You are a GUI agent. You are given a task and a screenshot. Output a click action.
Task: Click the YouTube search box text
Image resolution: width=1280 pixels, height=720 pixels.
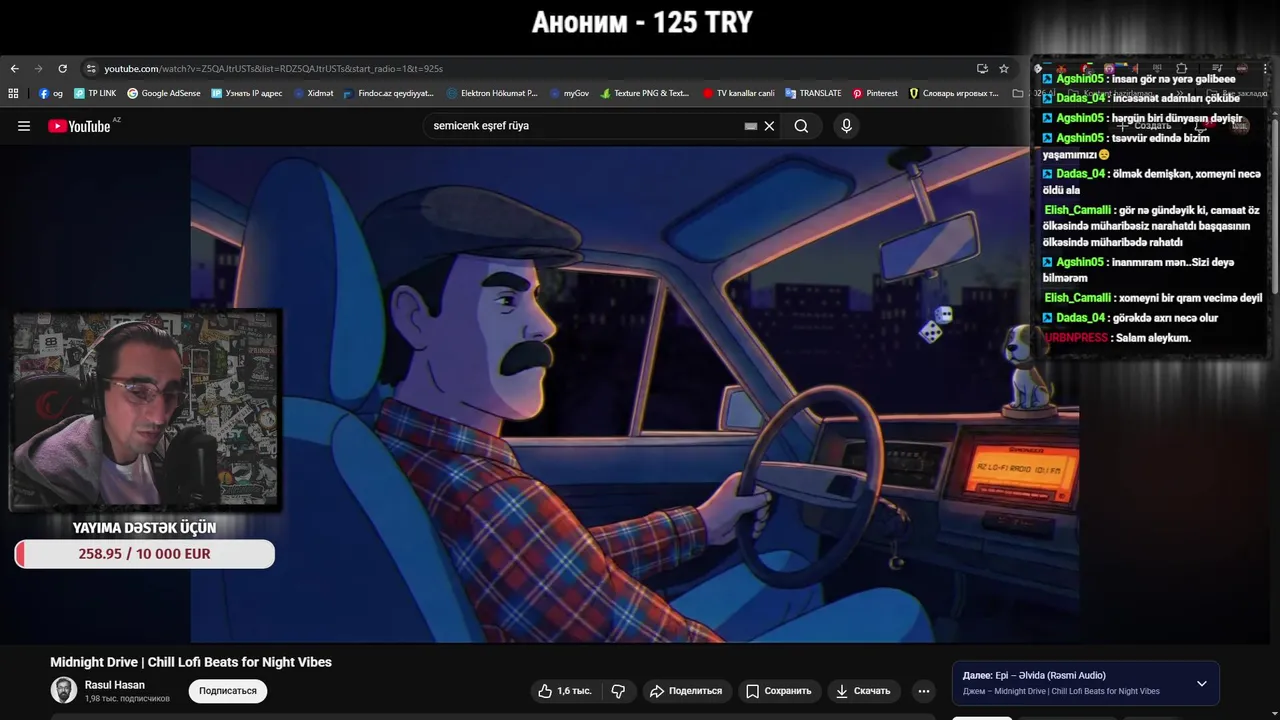click(x=481, y=126)
